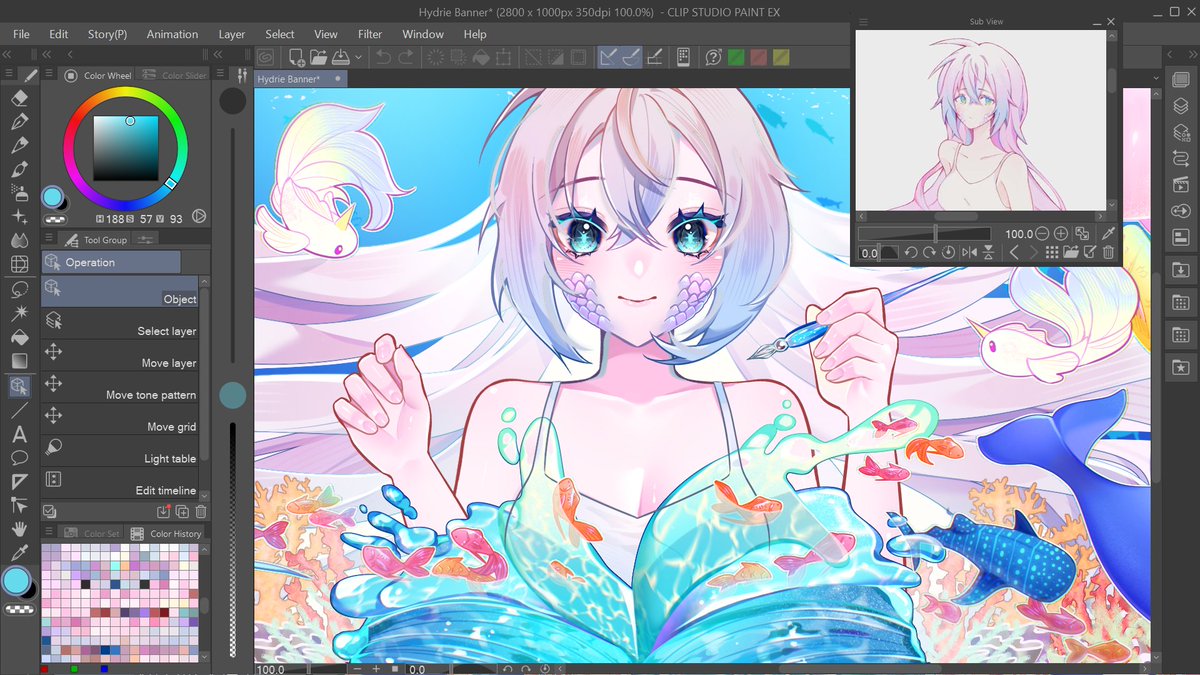Select the Hand move tool
Image resolution: width=1200 pixels, height=675 pixels.
point(19,529)
